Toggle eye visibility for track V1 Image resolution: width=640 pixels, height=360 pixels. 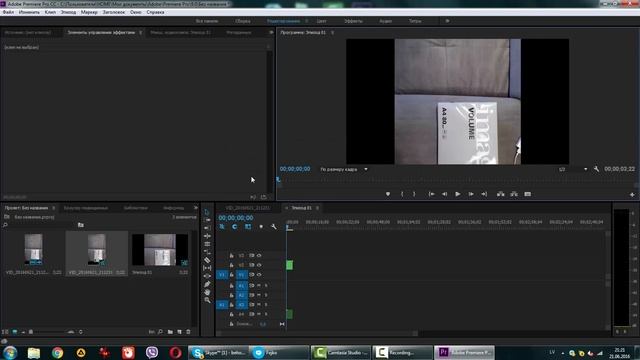pos(259,275)
